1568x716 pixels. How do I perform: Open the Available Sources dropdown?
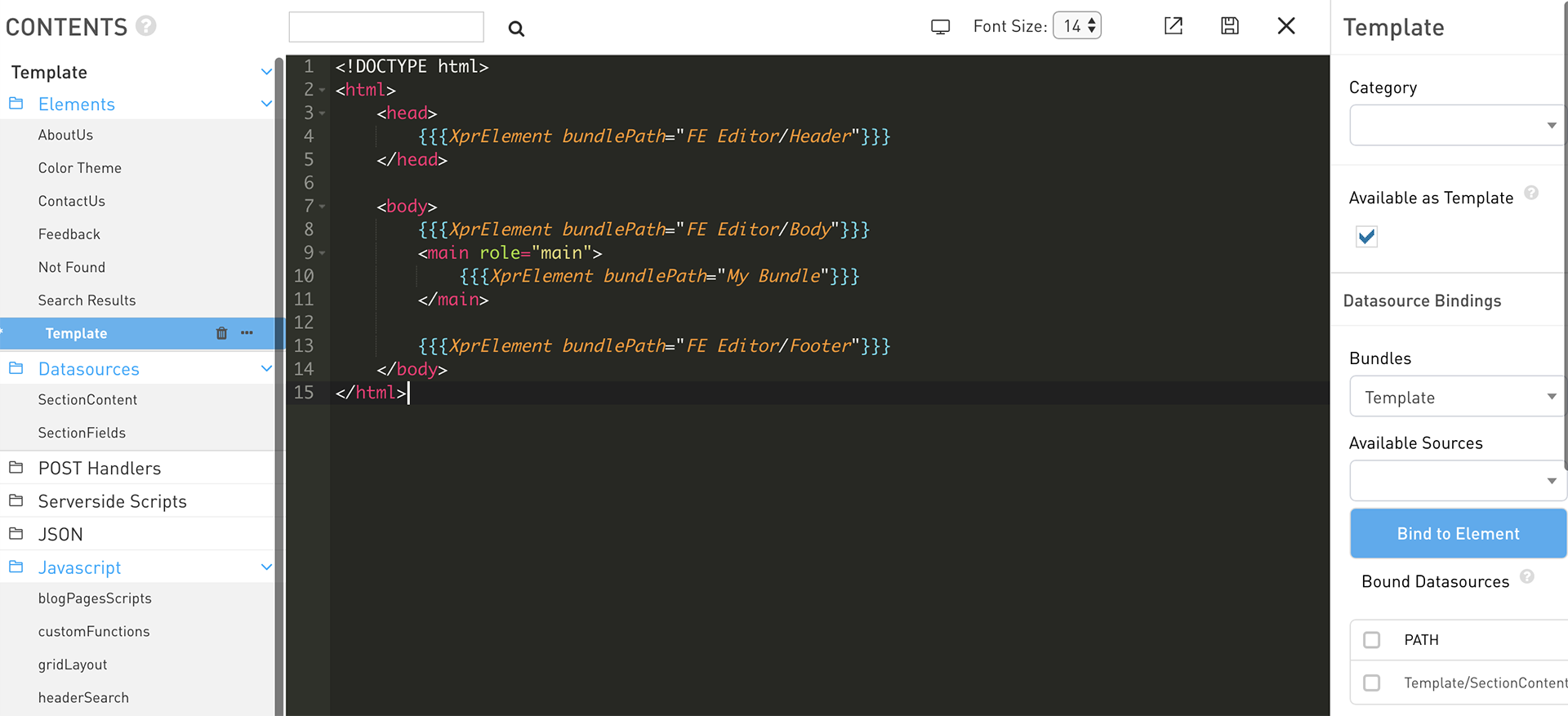(x=1457, y=481)
